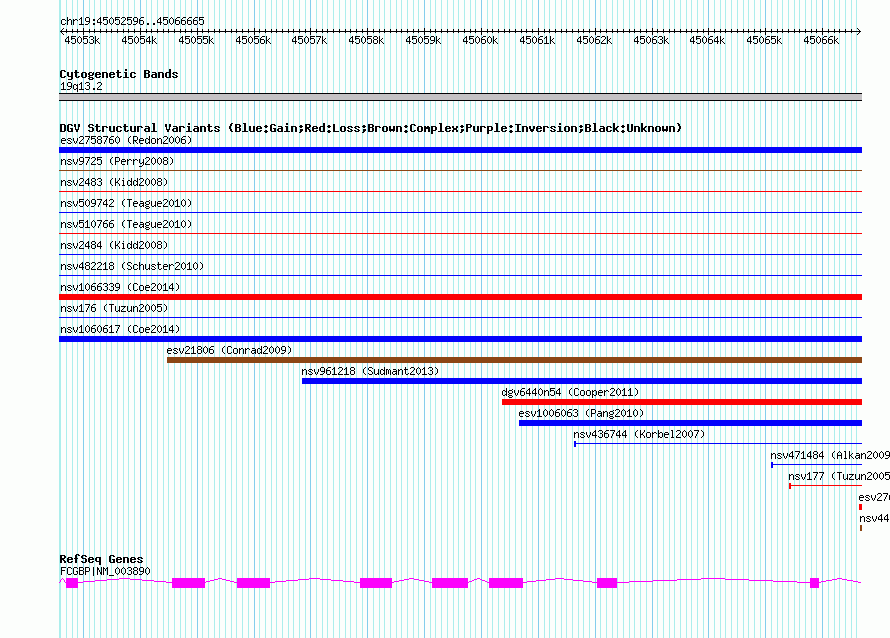Click the FCGBP|NM_003890 gene label
The width and height of the screenshot is (890, 638).
click(105, 571)
